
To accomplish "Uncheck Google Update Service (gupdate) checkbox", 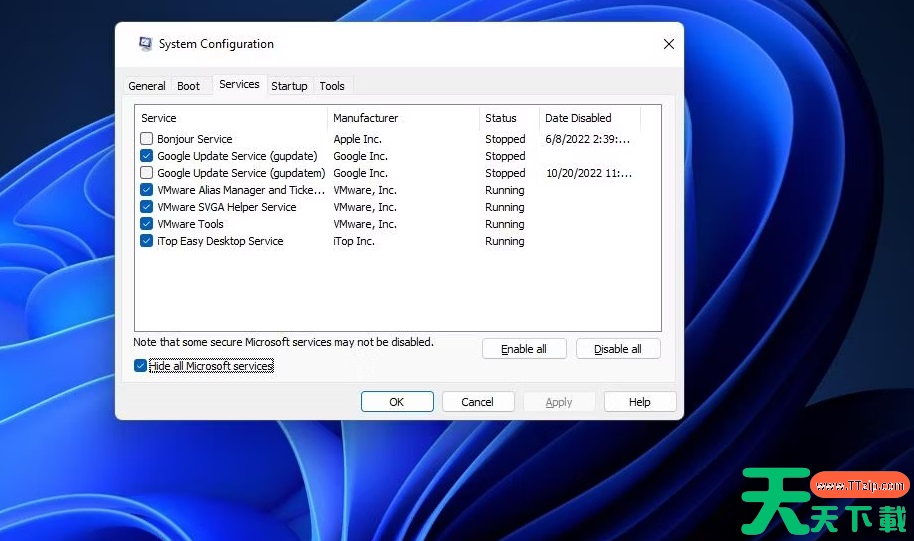I will [x=146, y=156].
